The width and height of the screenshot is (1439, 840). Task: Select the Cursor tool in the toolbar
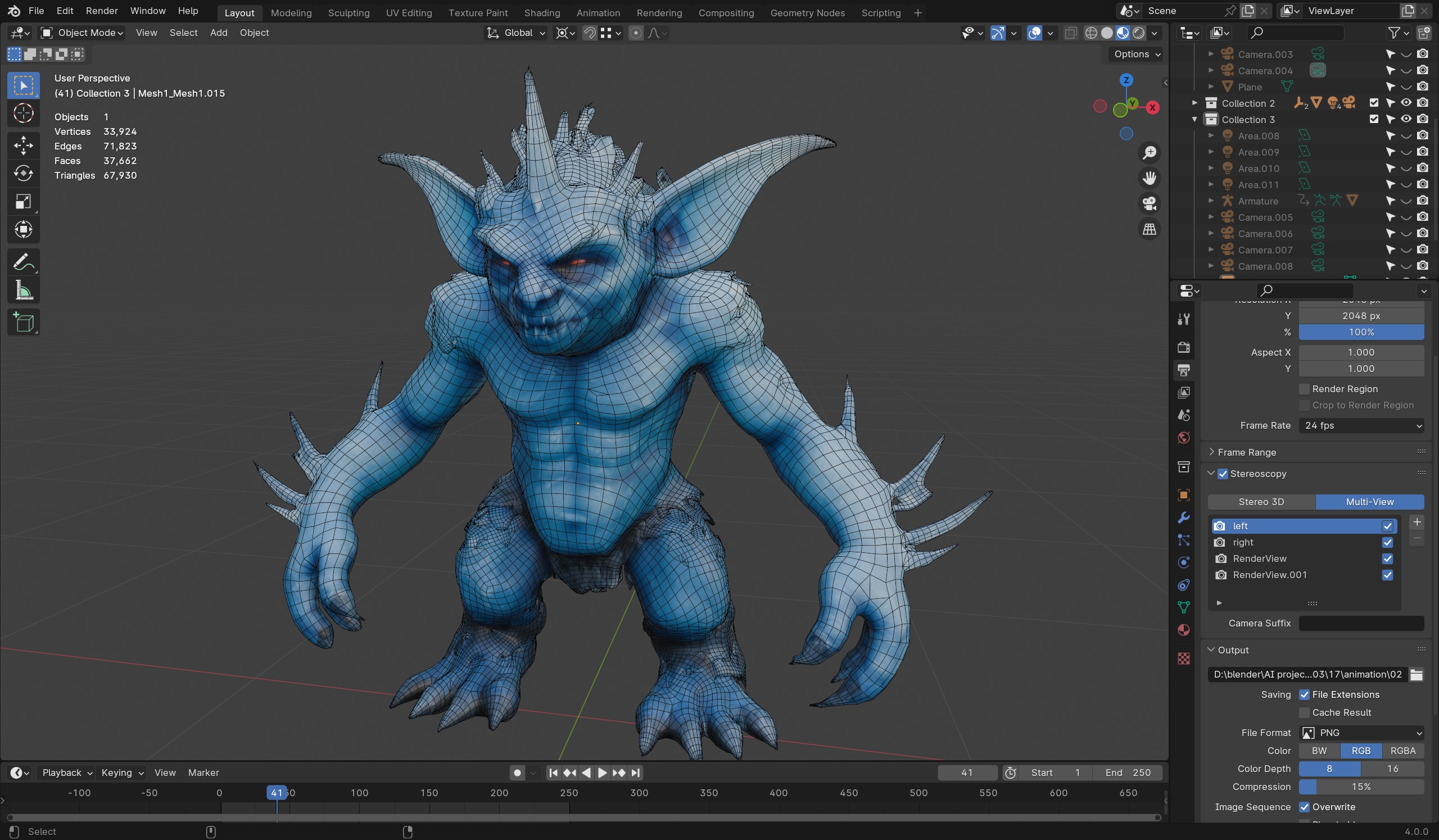24,113
